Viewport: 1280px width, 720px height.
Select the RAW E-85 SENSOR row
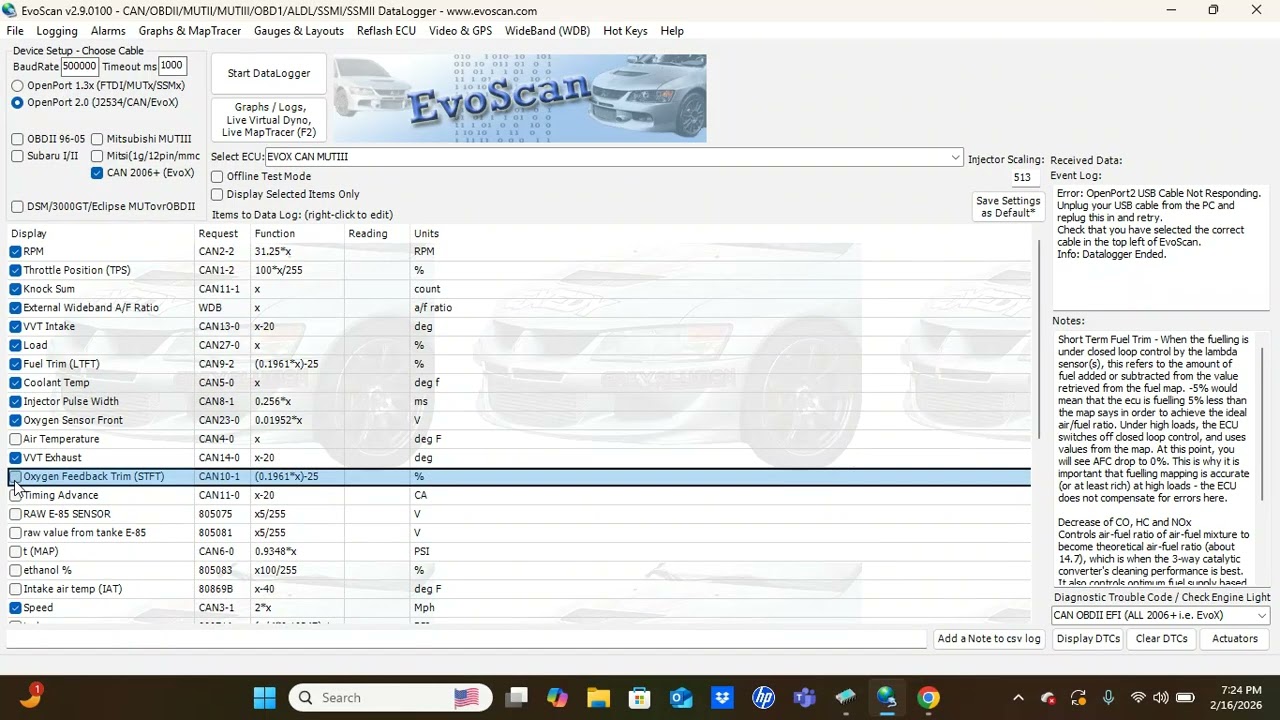click(519, 514)
